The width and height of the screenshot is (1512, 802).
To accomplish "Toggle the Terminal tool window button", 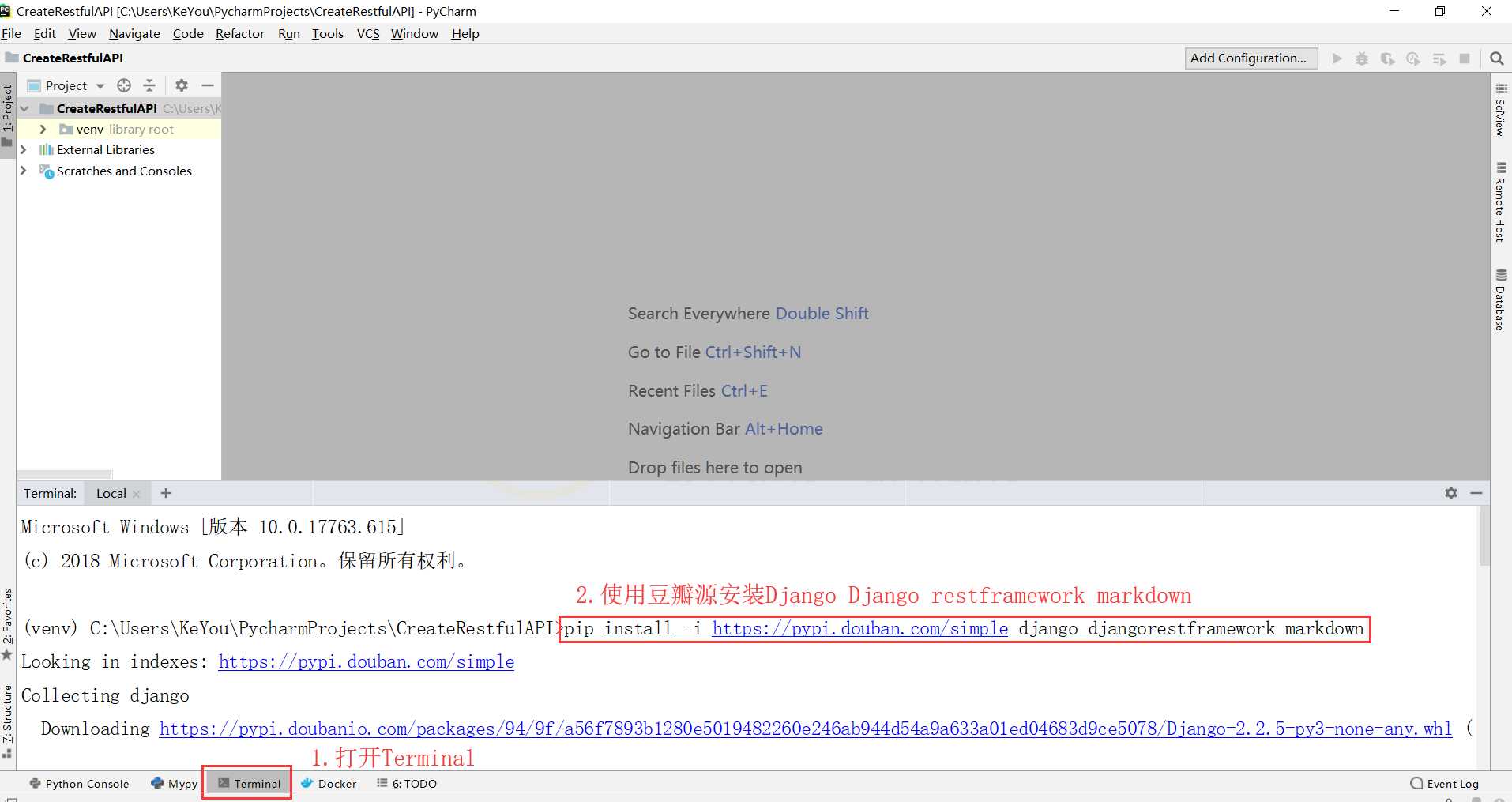I will click(x=249, y=784).
